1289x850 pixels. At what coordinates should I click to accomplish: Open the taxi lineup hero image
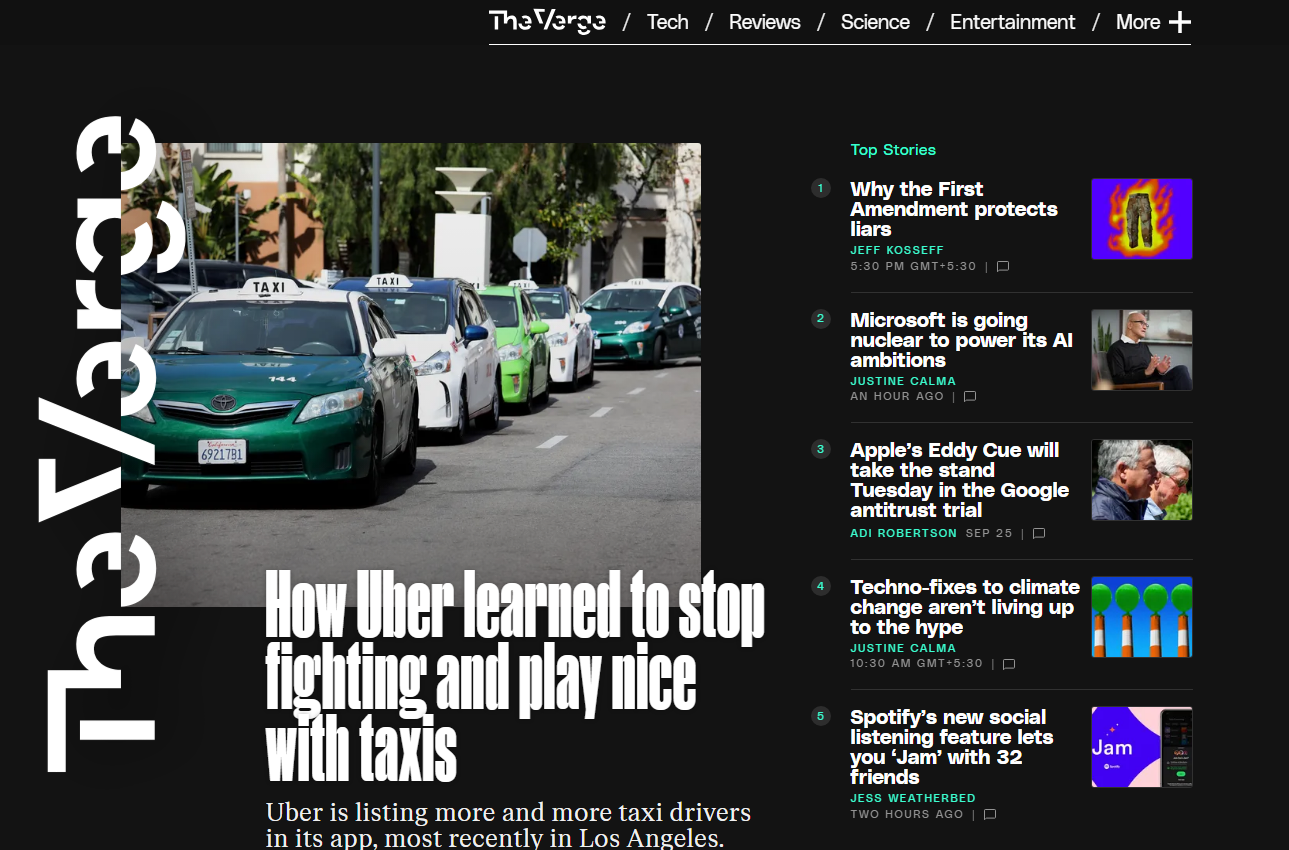click(411, 374)
